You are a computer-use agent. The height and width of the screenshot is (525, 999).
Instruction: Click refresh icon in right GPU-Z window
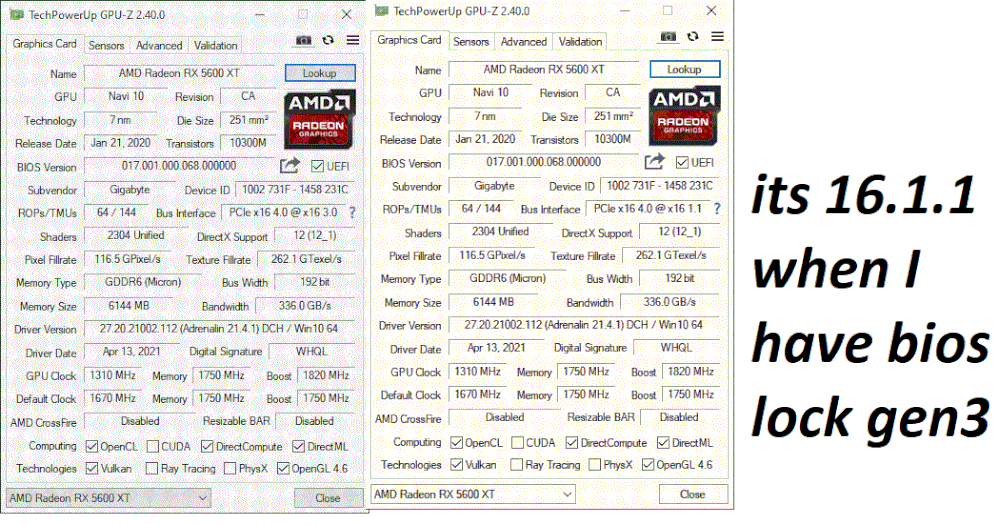click(693, 36)
